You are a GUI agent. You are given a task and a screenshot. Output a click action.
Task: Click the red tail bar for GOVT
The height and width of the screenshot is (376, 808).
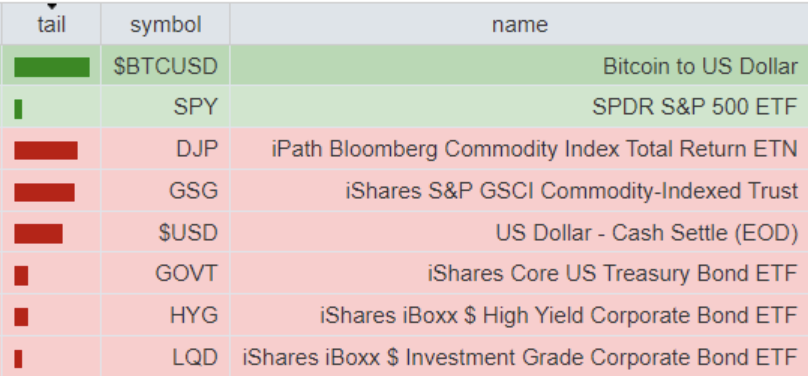click(21, 276)
